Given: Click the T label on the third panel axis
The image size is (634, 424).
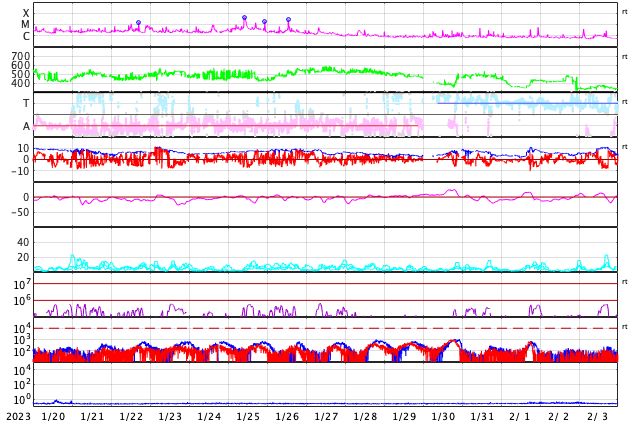Looking at the screenshot, I should pyautogui.click(x=26, y=103).
